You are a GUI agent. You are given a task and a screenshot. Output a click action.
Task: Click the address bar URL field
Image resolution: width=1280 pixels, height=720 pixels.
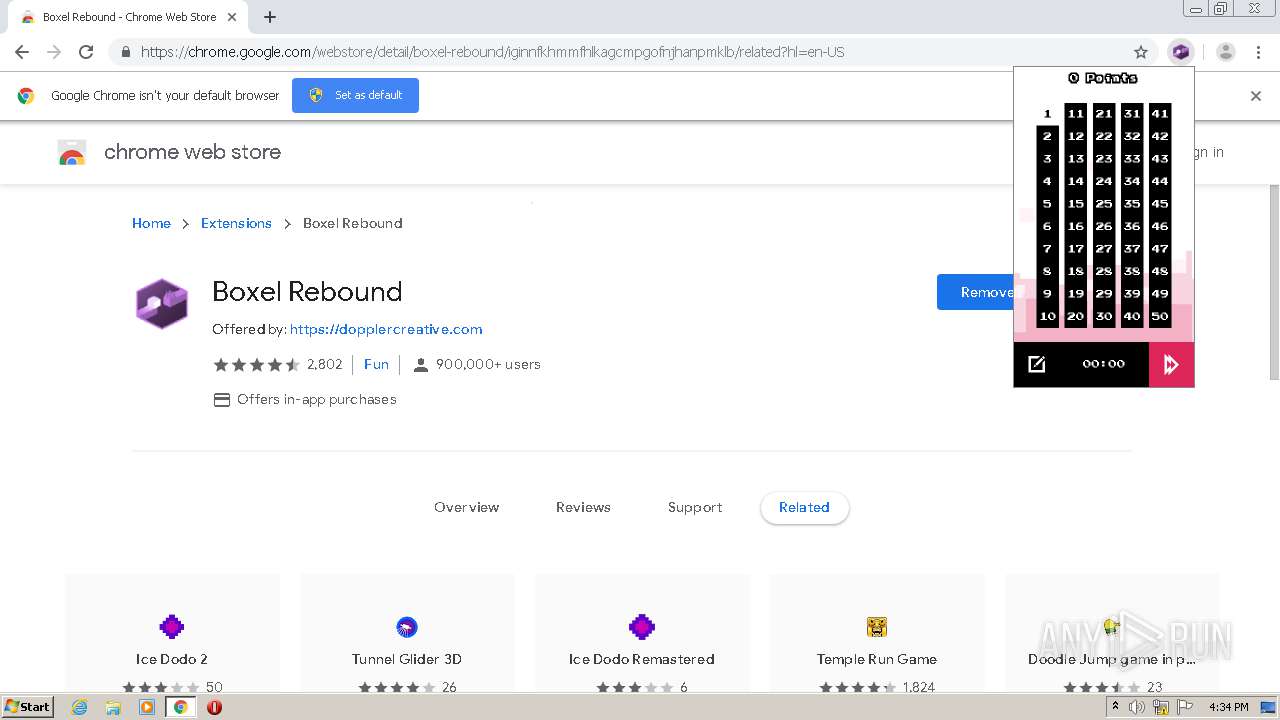(x=630, y=52)
